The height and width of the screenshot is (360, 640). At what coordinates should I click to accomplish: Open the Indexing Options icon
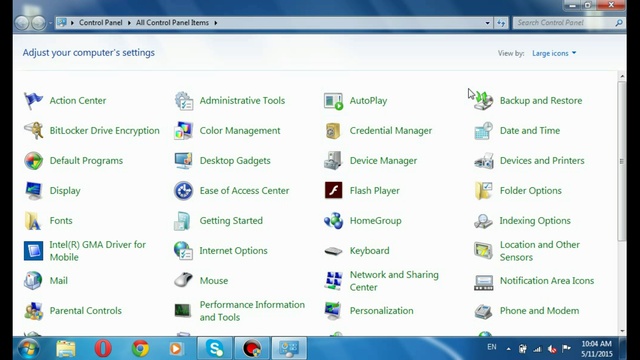[x=483, y=221]
